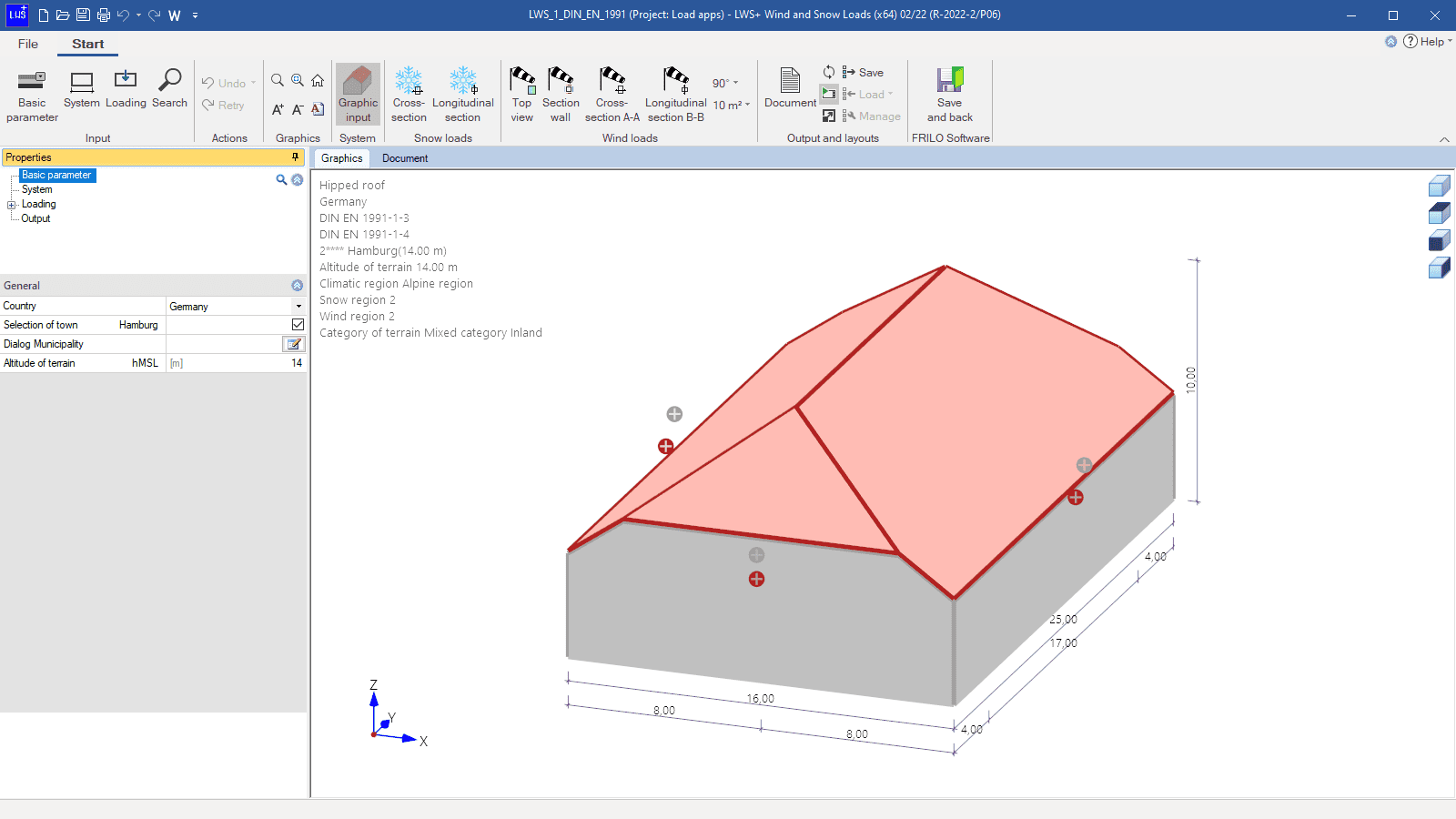Open the Dialog Municipality edit button

(293, 344)
